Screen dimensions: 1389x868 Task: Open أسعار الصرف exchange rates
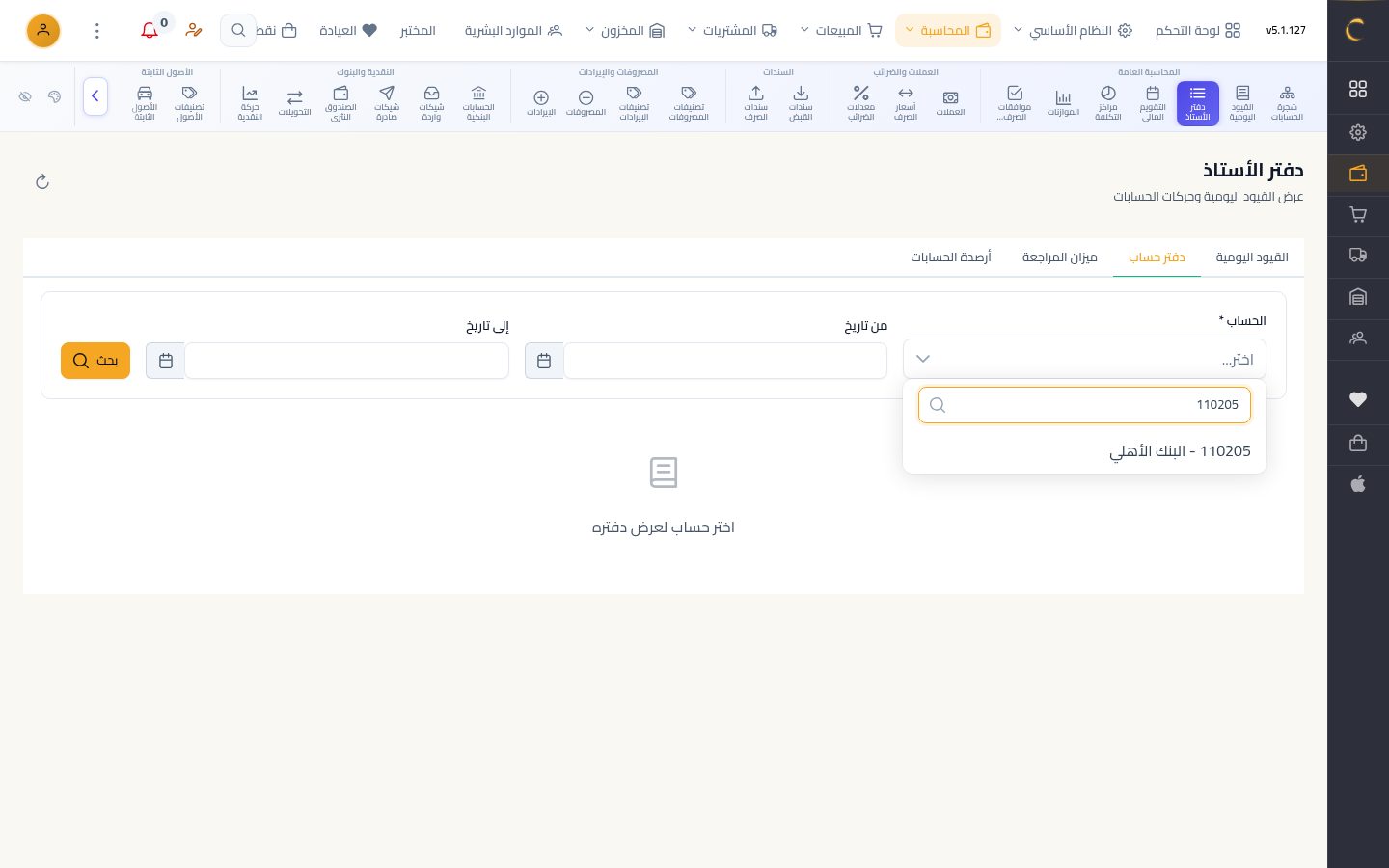(906, 103)
